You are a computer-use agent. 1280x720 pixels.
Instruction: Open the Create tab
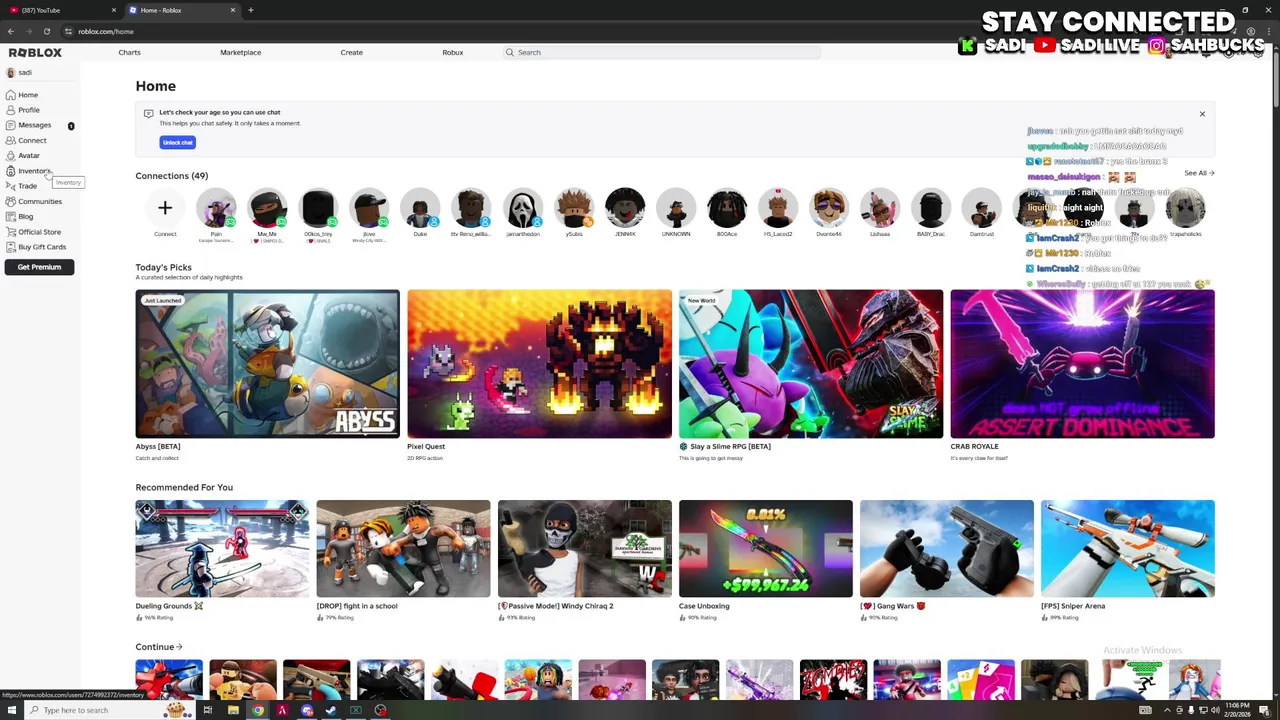[x=351, y=52]
